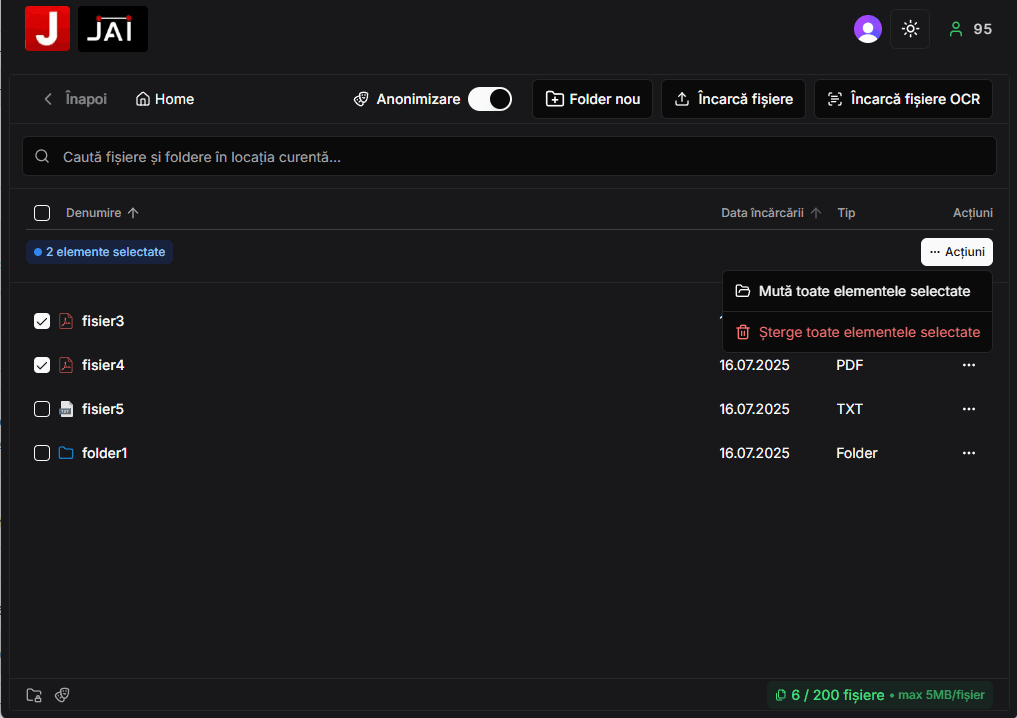The image size is (1017, 718).
Task: Open the three-dot menu for folder1
Action: pos(968,453)
